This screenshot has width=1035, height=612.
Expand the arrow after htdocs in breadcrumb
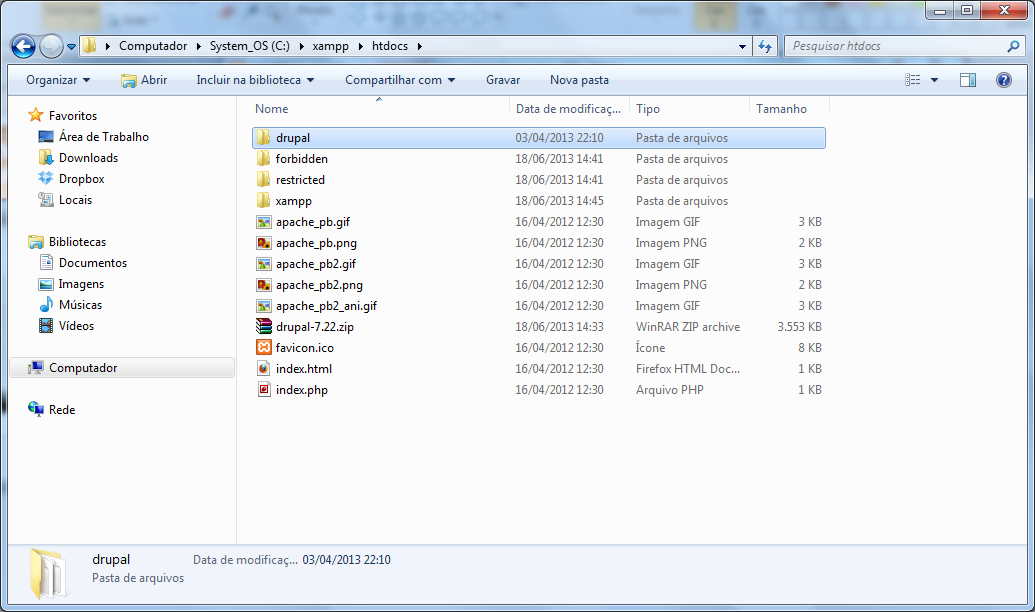419,46
